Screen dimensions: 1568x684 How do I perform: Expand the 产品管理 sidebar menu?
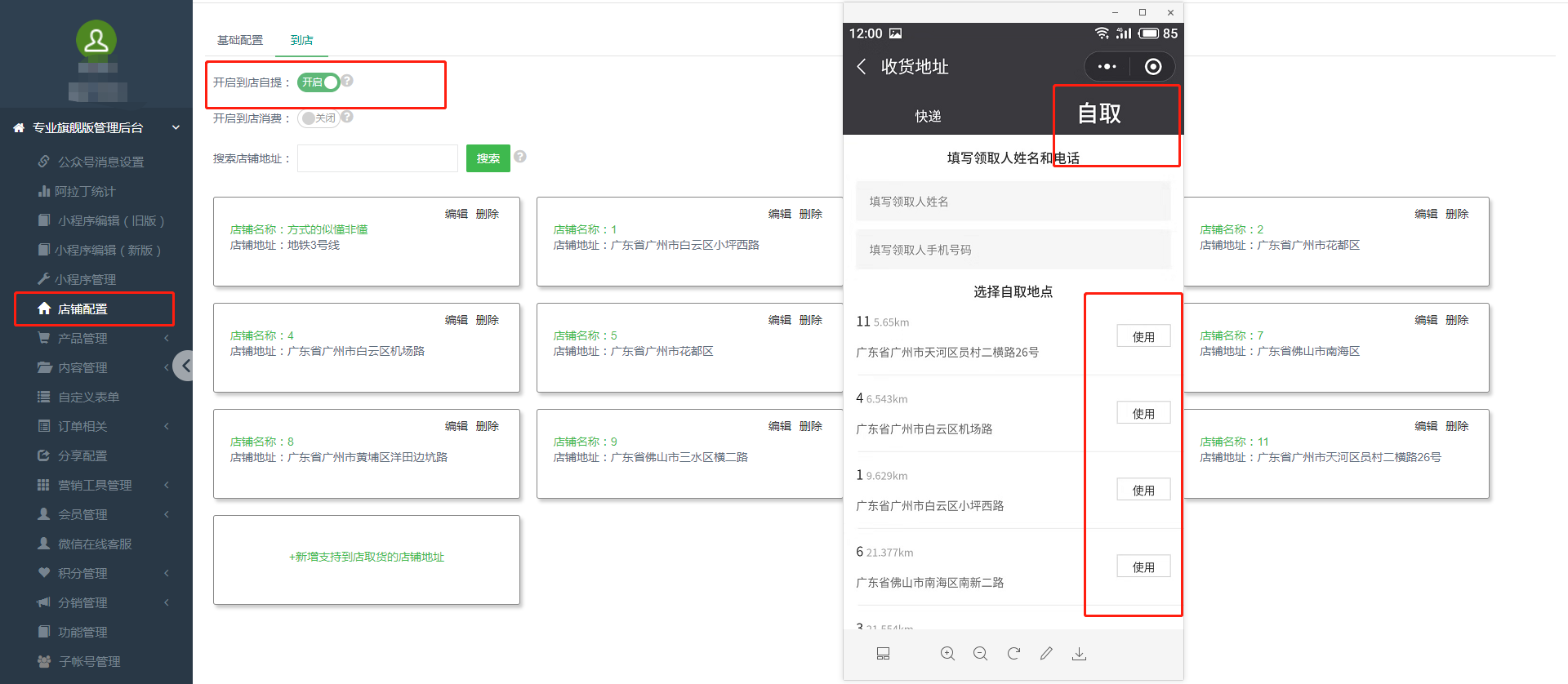82,338
